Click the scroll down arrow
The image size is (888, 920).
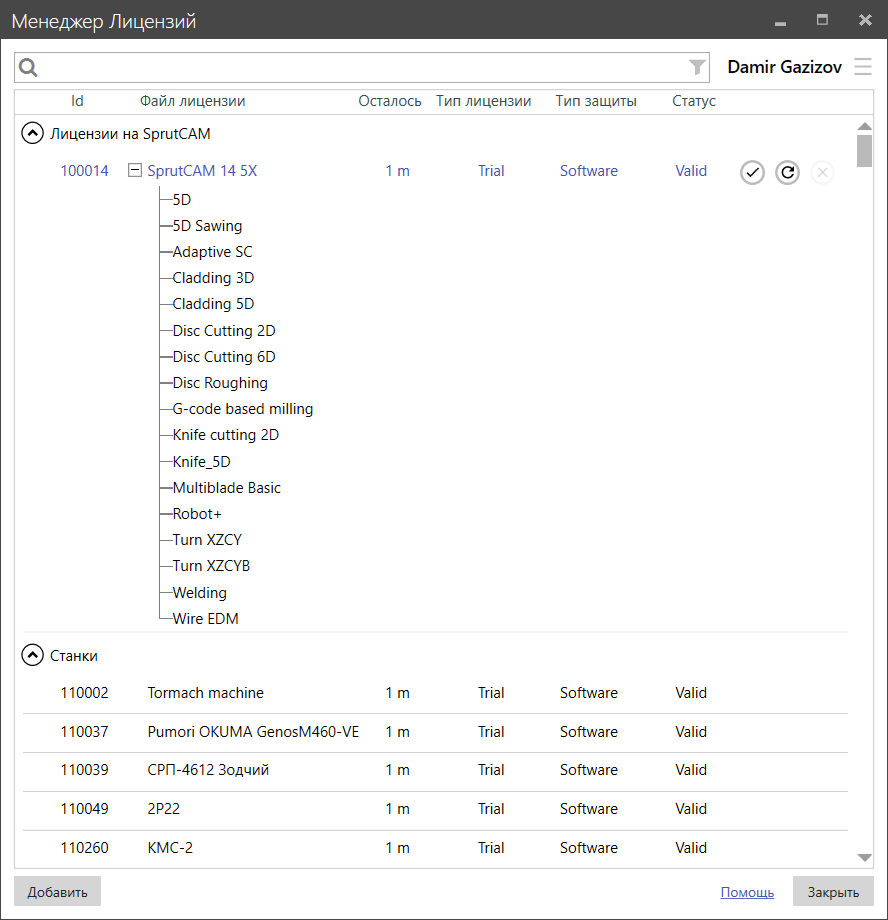click(865, 858)
